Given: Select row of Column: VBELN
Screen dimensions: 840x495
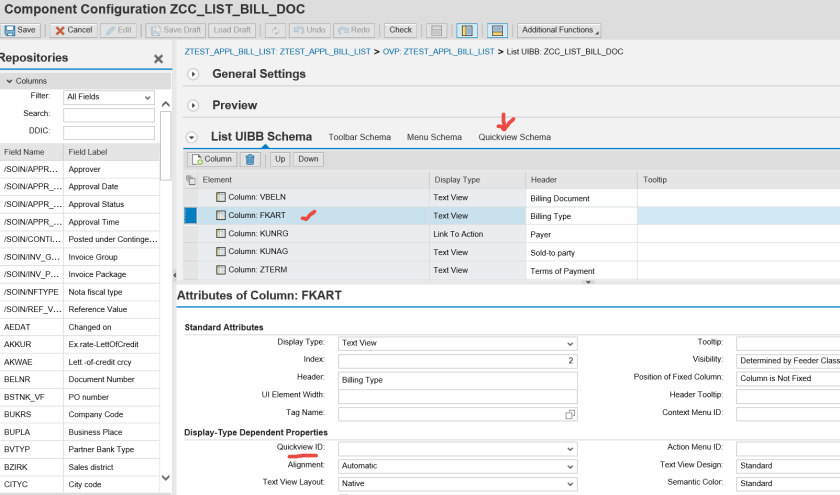Looking at the screenshot, I should [x=190, y=198].
